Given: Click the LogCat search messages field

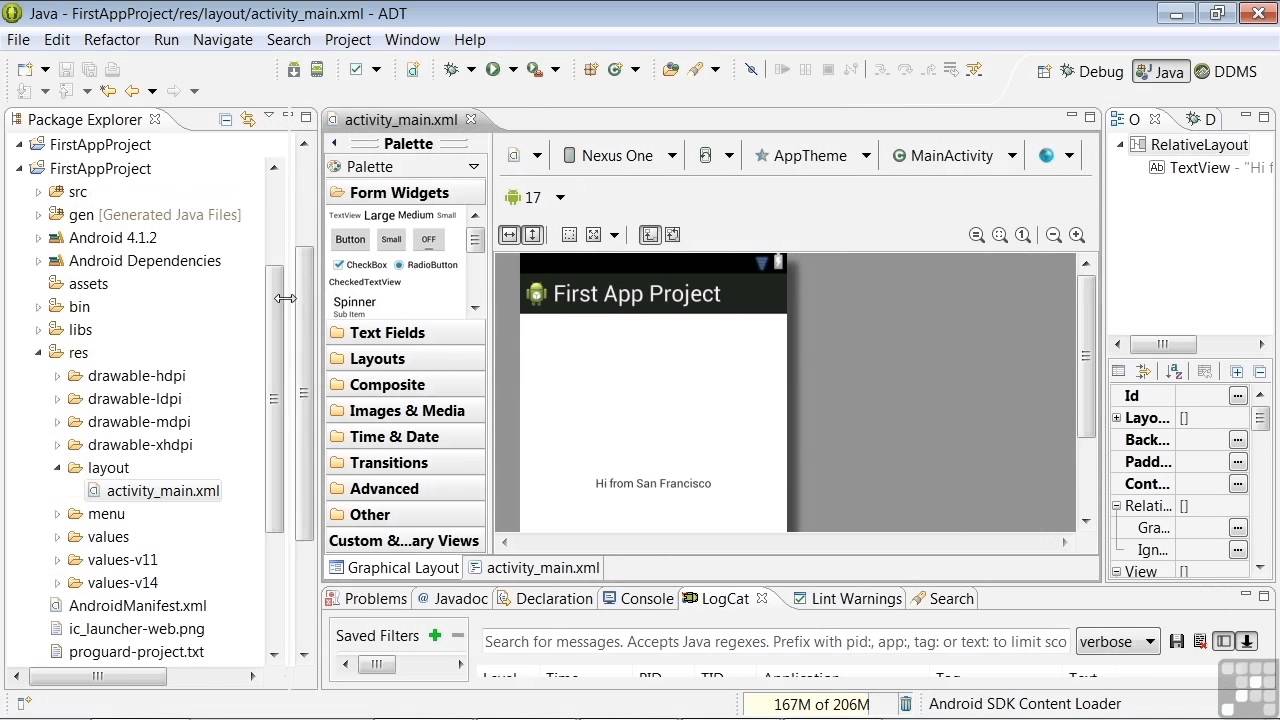Looking at the screenshot, I should pyautogui.click(x=775, y=642).
